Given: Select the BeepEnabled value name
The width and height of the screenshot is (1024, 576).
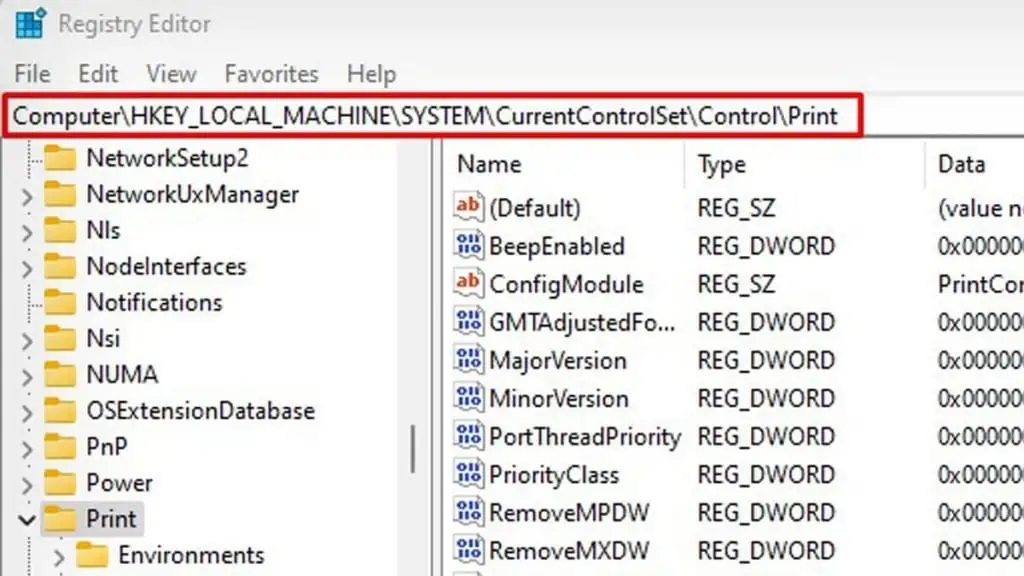Looking at the screenshot, I should (557, 246).
